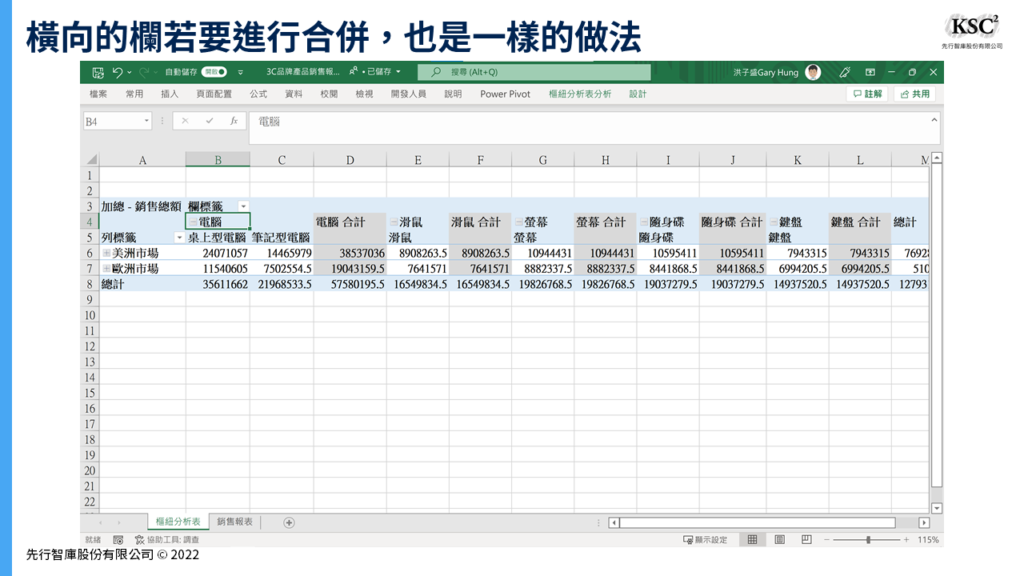
Task: Click the Redo arrow icon
Action: pos(144,72)
